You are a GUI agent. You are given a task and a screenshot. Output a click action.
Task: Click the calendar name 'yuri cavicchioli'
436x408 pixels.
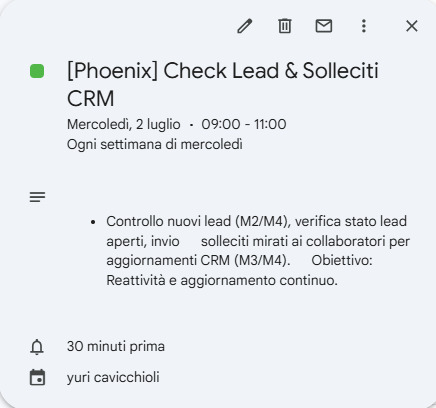[113, 377]
